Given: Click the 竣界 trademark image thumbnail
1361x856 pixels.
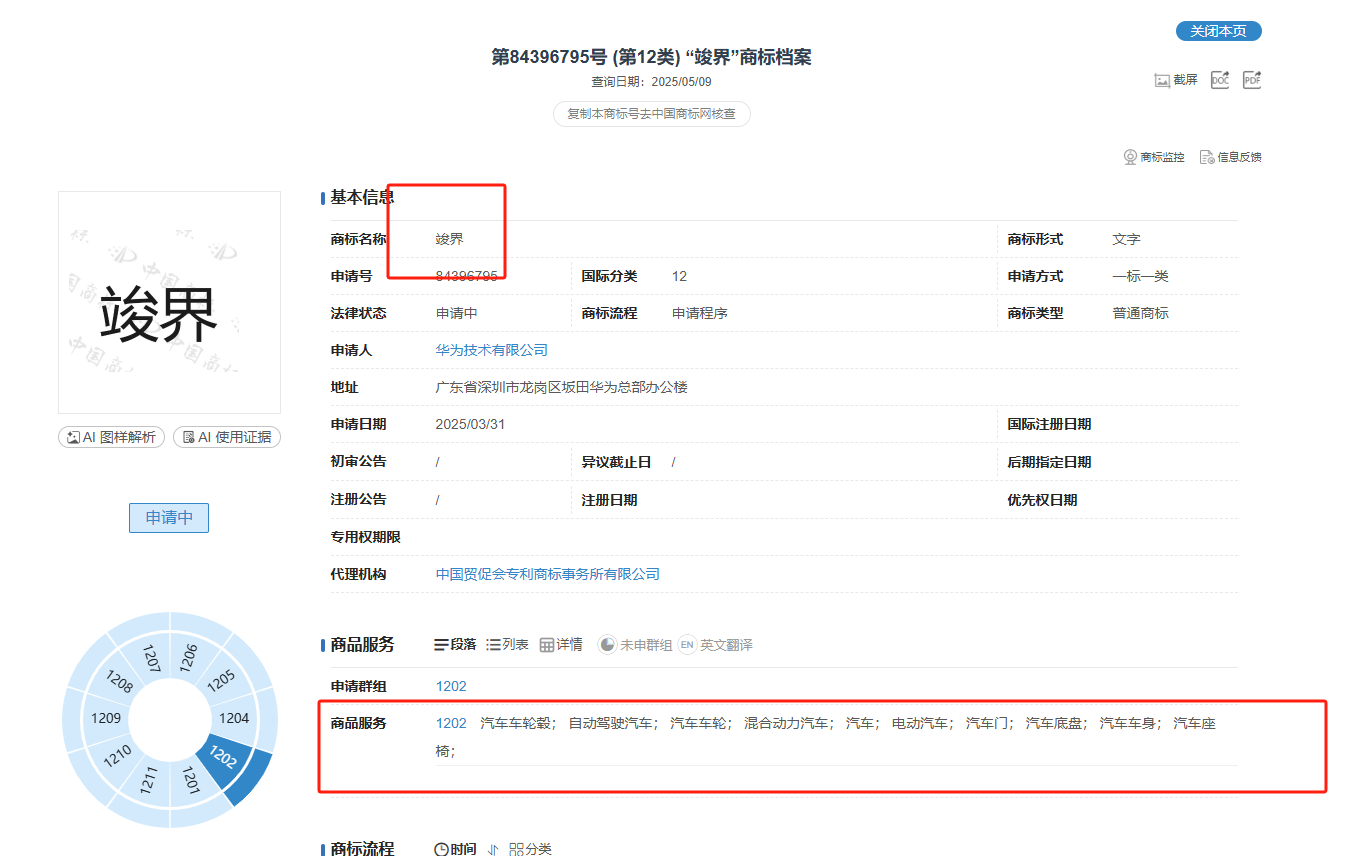Looking at the screenshot, I should [x=169, y=302].
